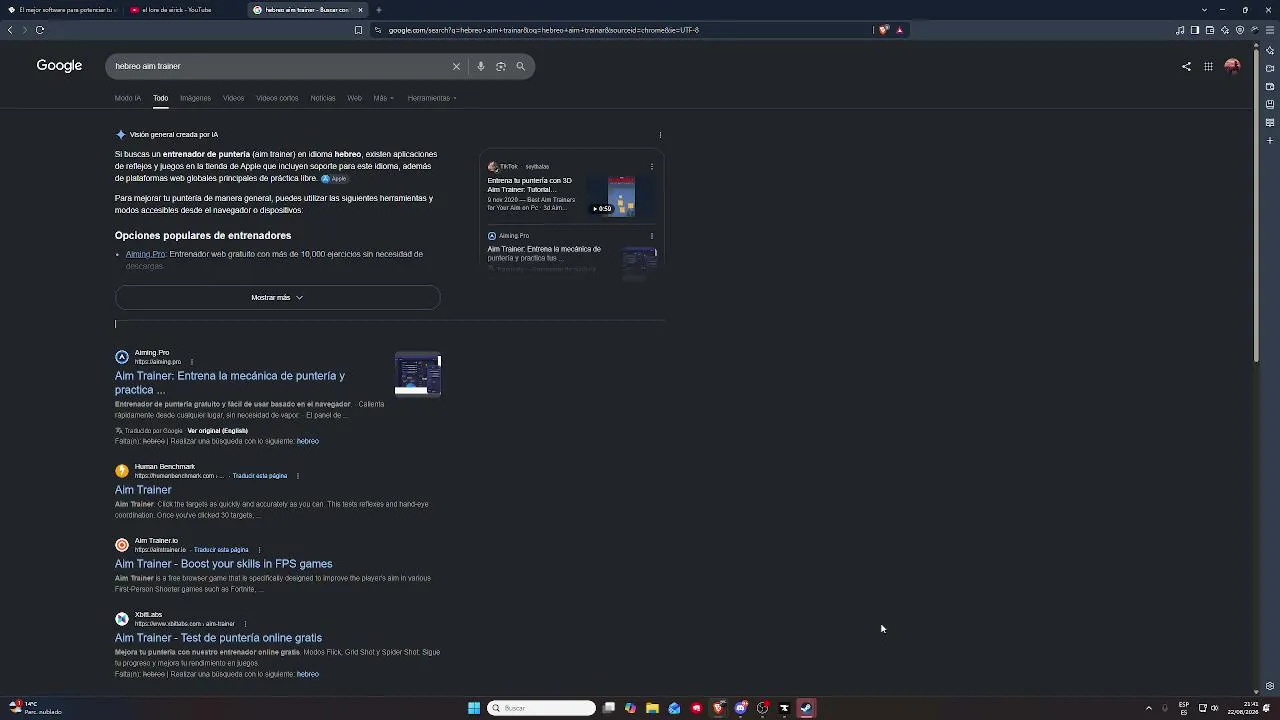Go back to the previous page
This screenshot has height=720, width=1280.
(10, 30)
